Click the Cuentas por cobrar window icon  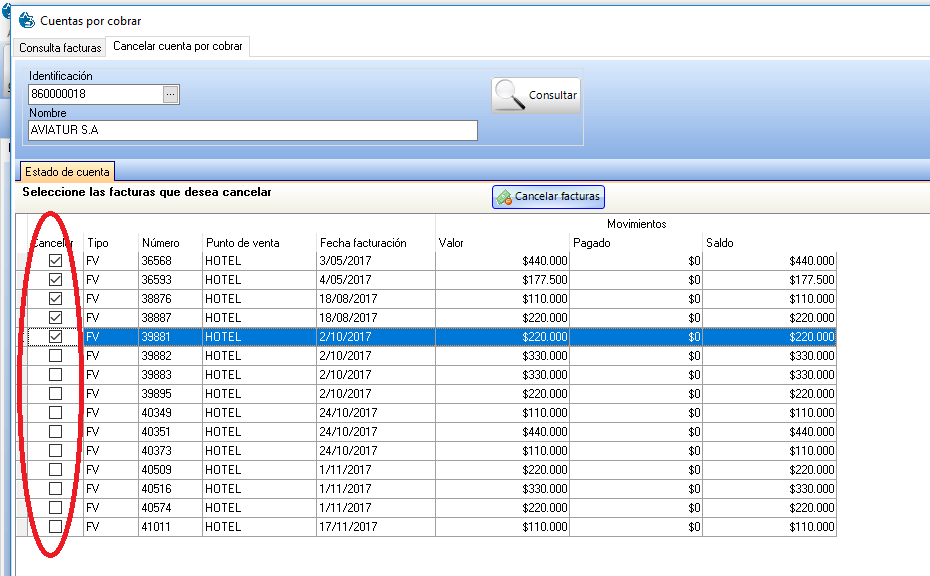(27, 20)
